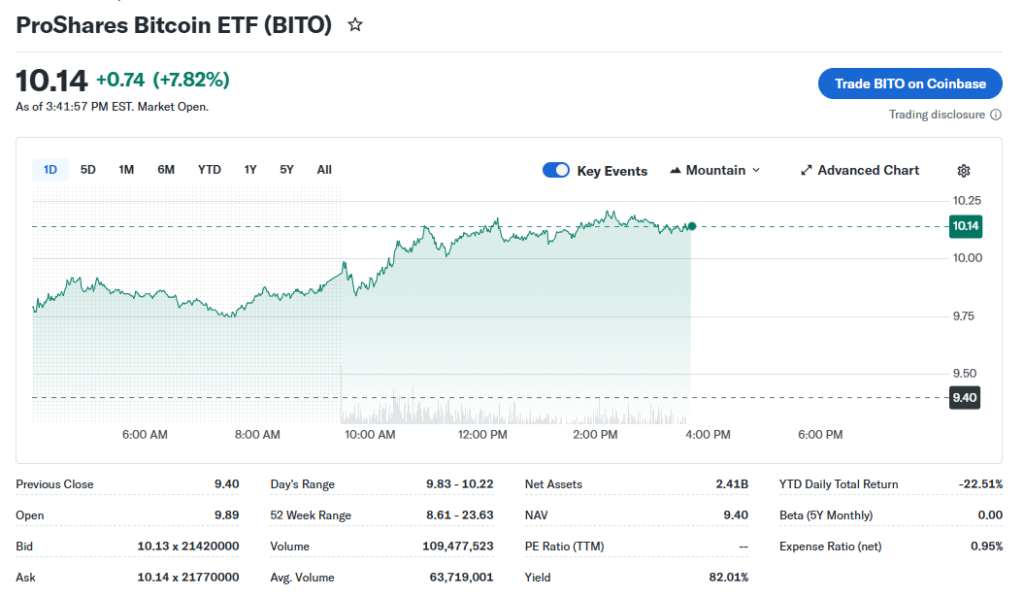The image size is (1024, 597).
Task: Select the 1M chart range
Action: click(126, 170)
